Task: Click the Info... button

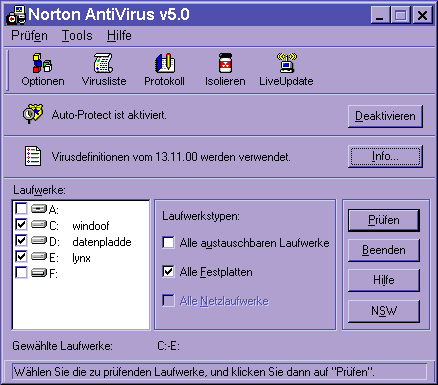Action: click(385, 156)
